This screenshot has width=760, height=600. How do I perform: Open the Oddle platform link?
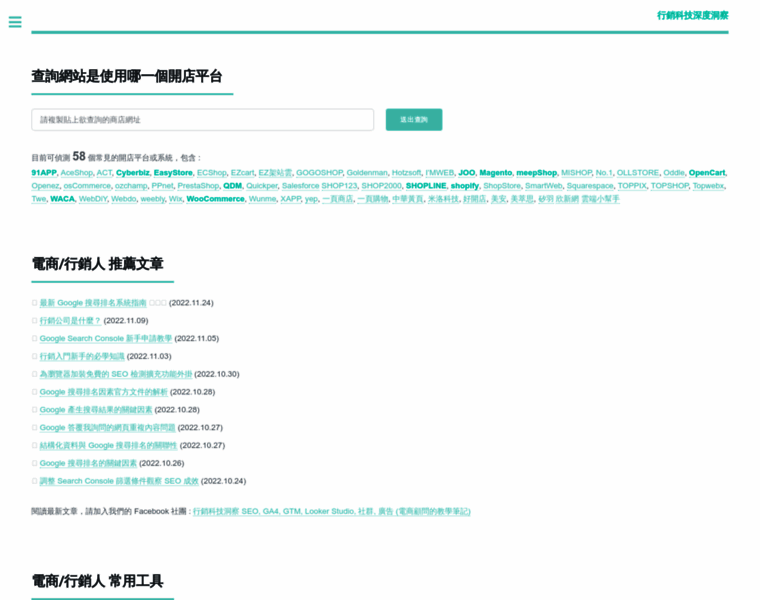coord(674,173)
